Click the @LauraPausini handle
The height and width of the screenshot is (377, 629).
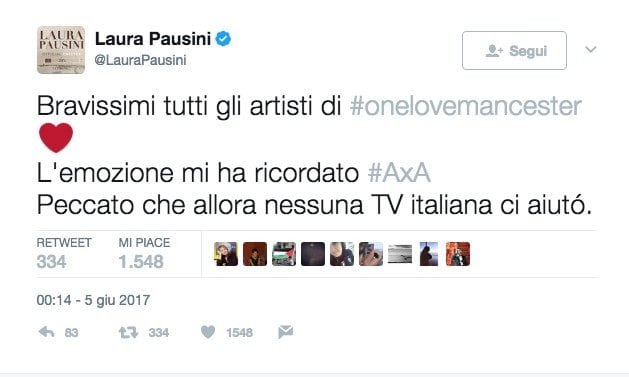click(140, 60)
